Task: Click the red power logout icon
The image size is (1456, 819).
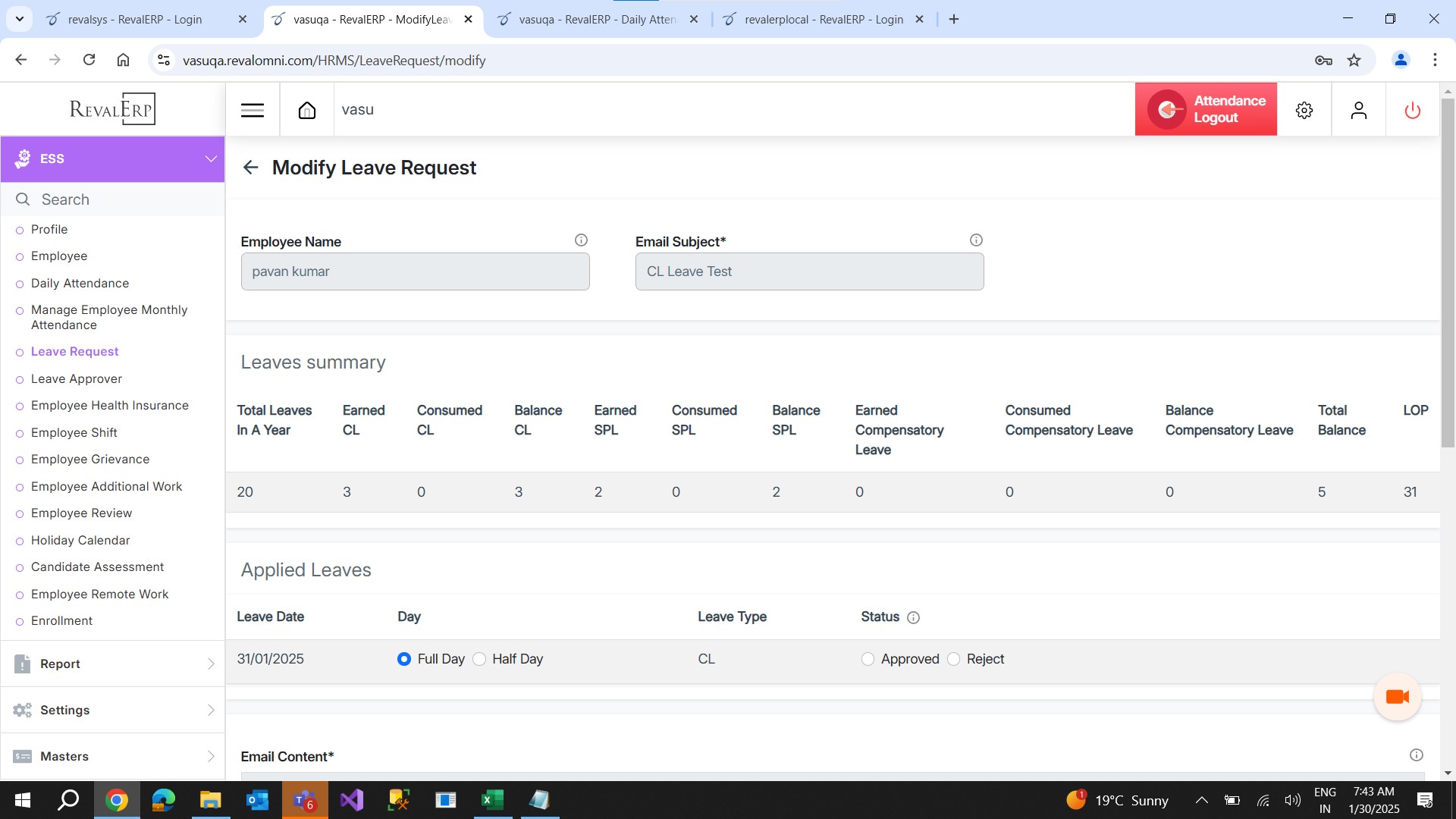Action: 1412,111
